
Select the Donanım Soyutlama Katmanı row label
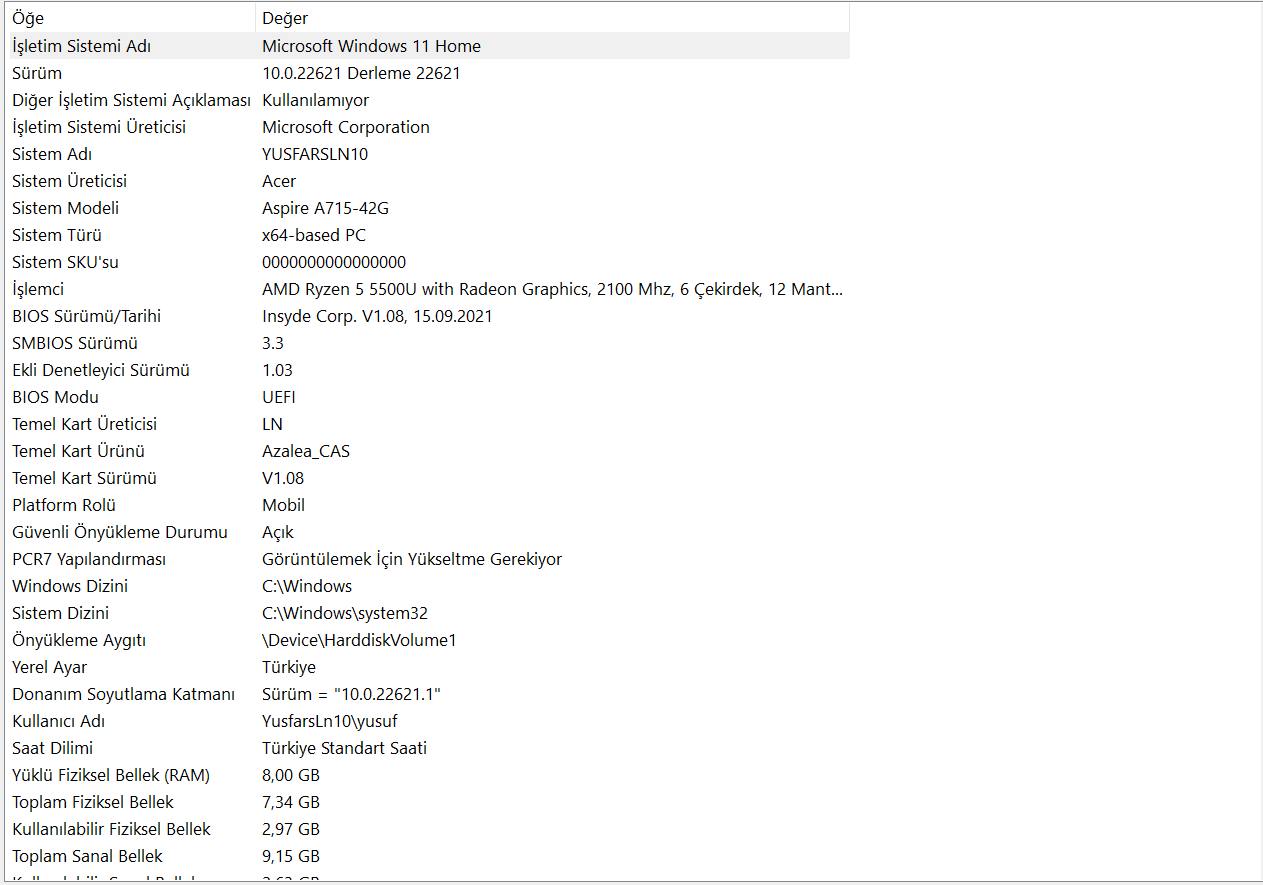124,694
